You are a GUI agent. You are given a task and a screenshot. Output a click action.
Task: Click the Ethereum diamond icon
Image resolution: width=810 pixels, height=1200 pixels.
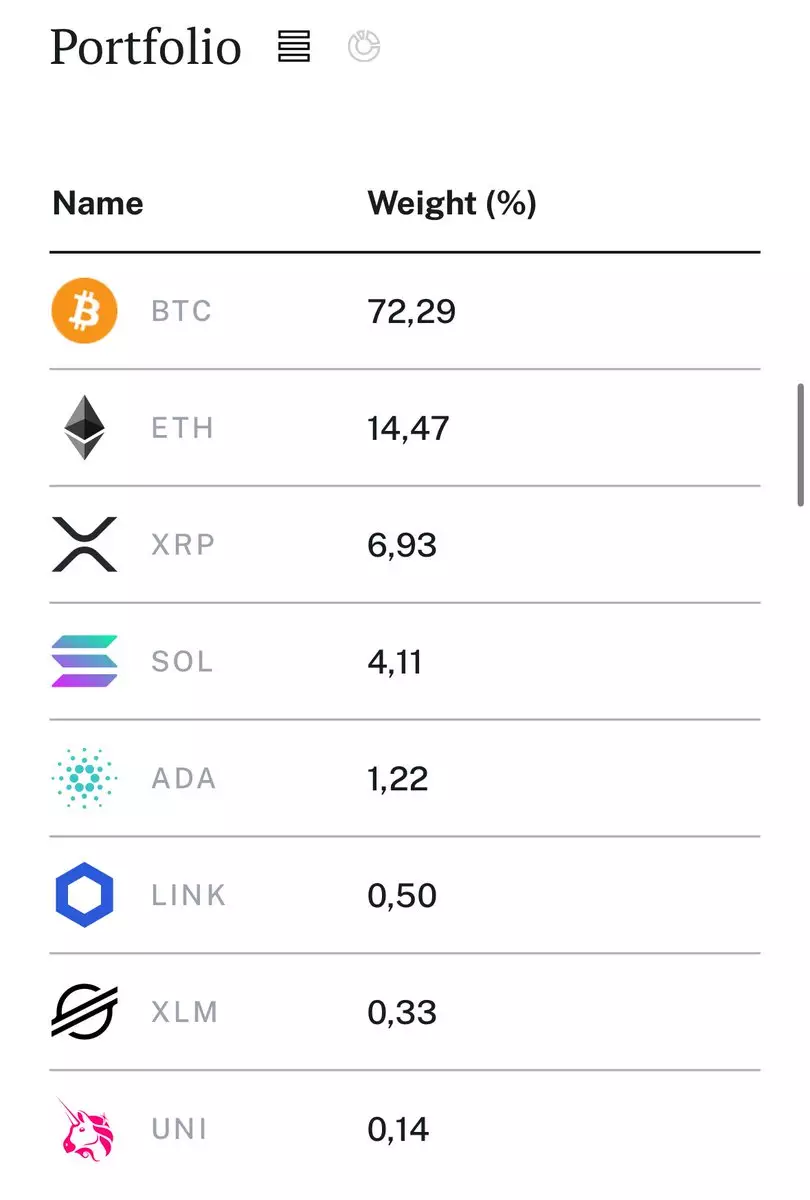tap(84, 427)
